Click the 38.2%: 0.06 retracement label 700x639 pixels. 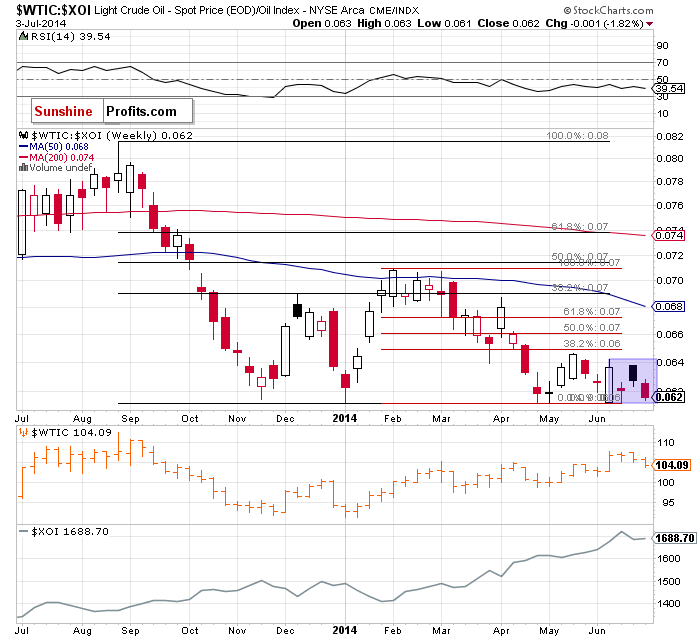pyautogui.click(x=592, y=343)
